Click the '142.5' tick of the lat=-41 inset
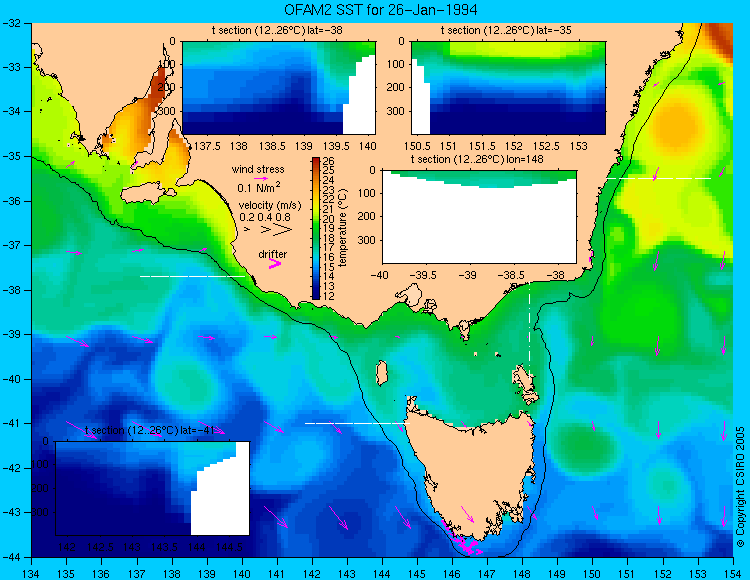 pos(100,547)
